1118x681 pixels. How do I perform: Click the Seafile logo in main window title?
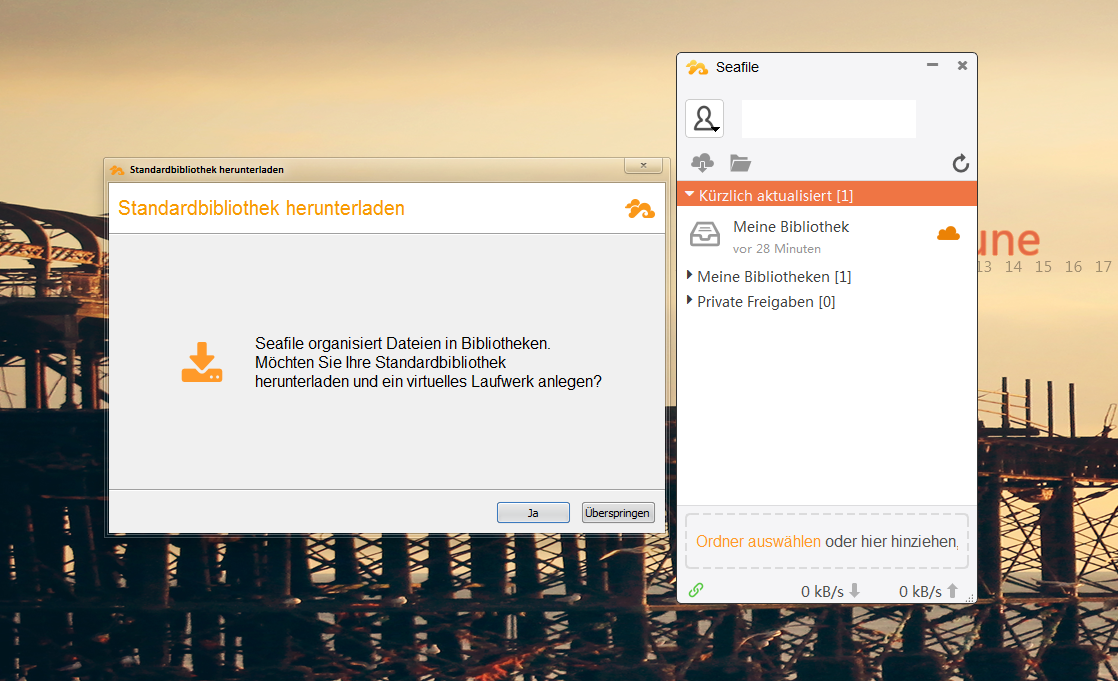(697, 67)
